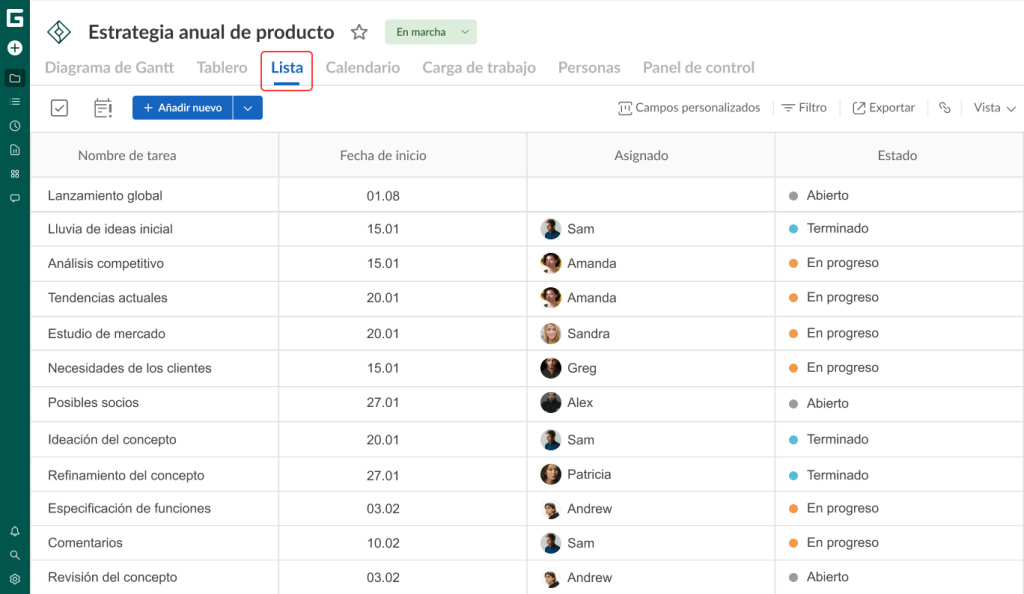This screenshot has width=1024, height=594.
Task: Select the Estudio de mercado task
Action: (106, 334)
